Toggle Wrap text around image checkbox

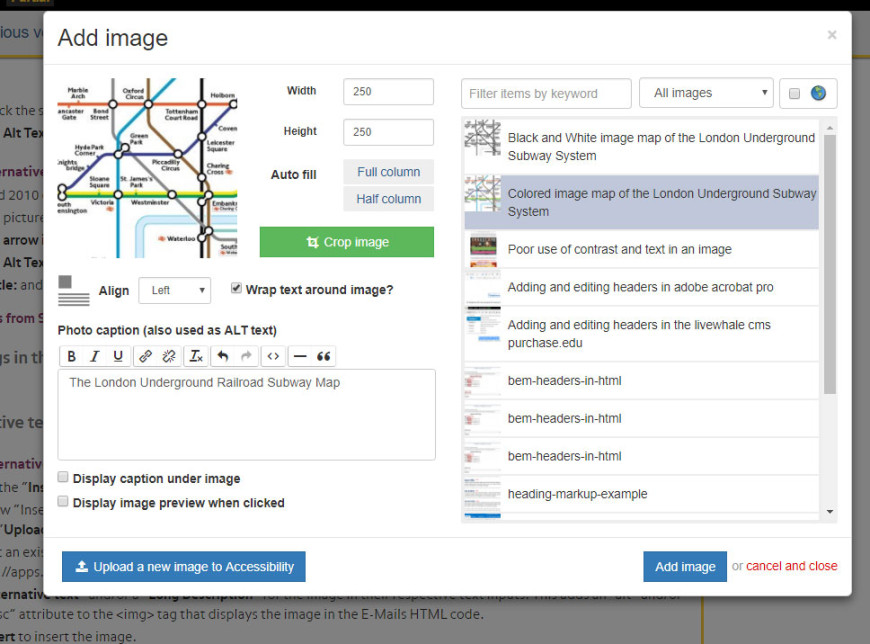pyautogui.click(x=236, y=288)
